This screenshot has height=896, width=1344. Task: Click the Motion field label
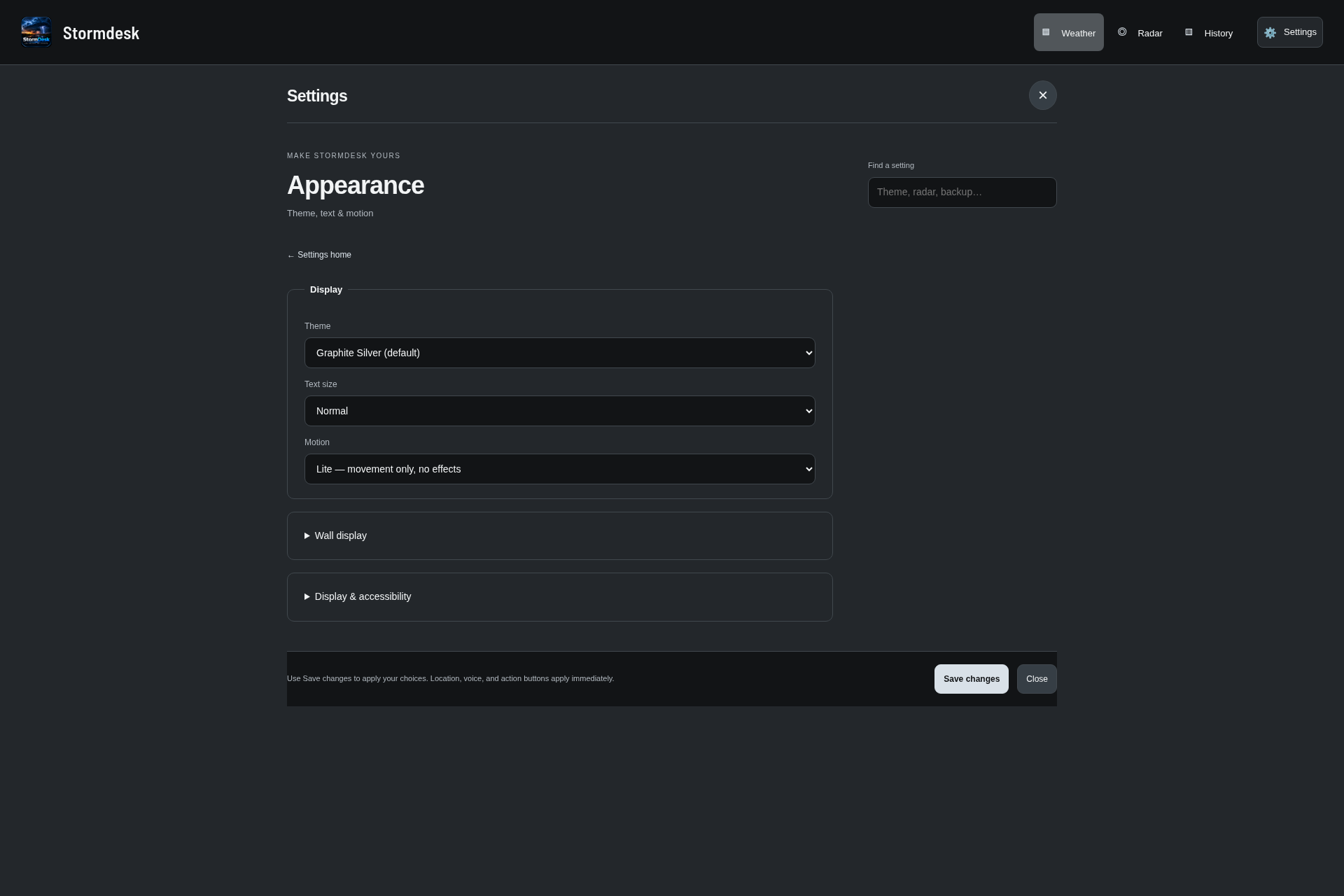(x=316, y=442)
